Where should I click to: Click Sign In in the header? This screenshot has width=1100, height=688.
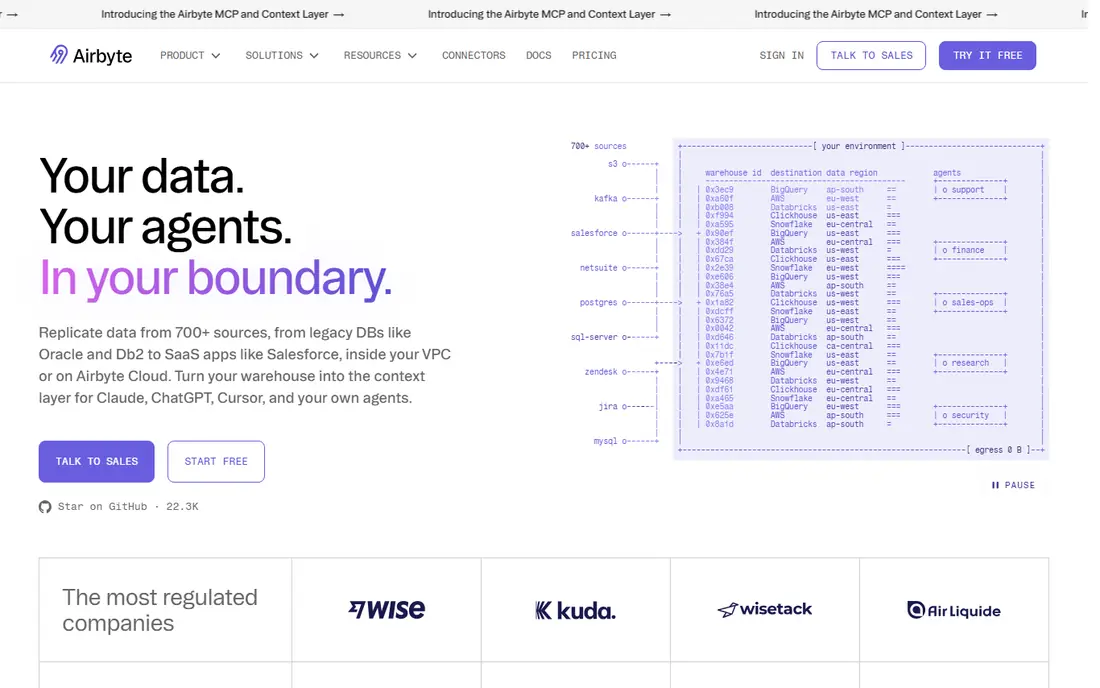(782, 55)
